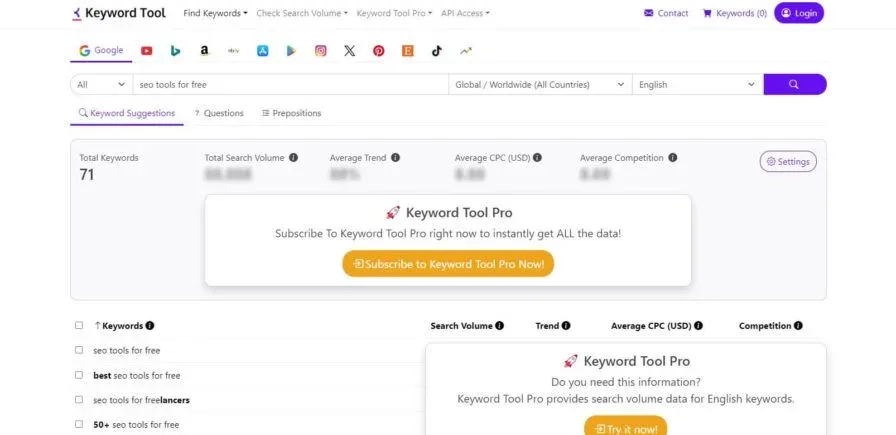Image resolution: width=896 pixels, height=435 pixels.
Task: Pick the Pinterest platform icon
Action: [378, 51]
